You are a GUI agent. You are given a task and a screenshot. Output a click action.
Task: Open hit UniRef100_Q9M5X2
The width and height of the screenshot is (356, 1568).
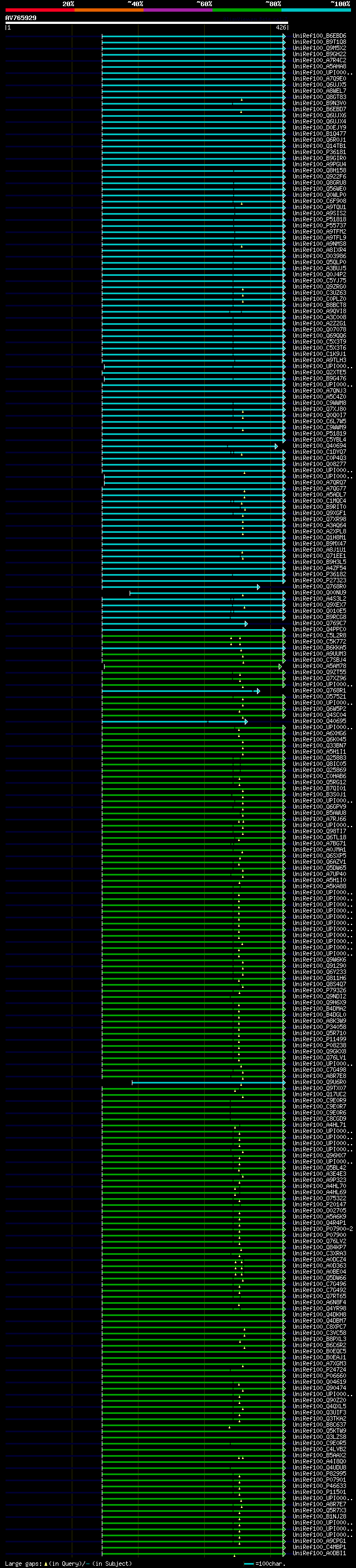319,48
